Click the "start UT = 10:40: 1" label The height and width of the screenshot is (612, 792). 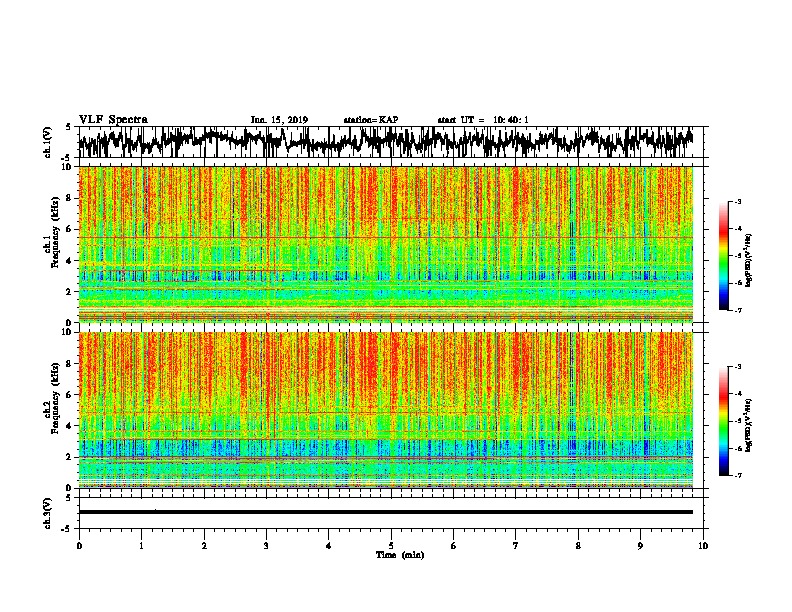coord(483,120)
